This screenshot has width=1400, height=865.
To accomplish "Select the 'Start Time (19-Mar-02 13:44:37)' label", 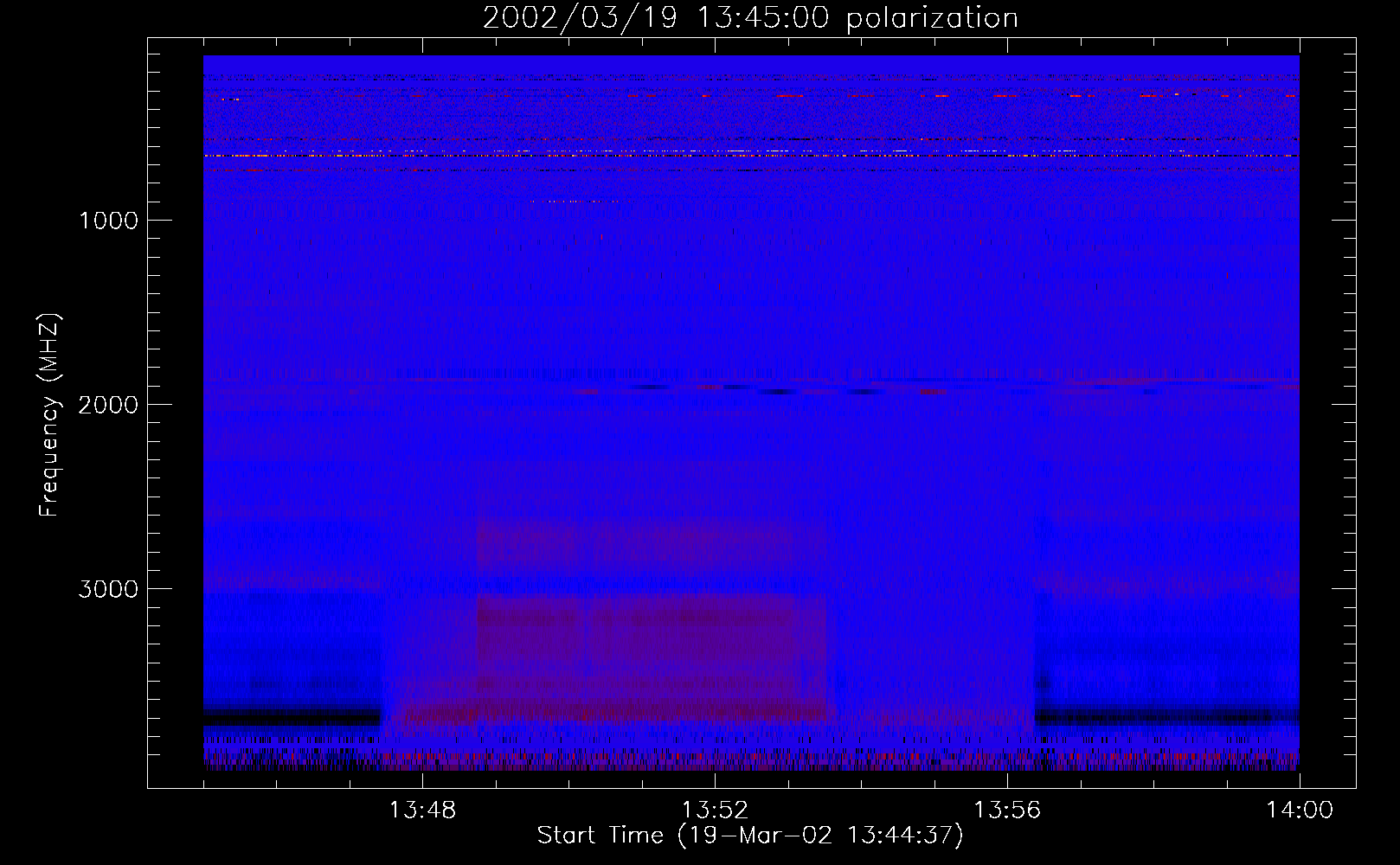I will coord(750,836).
